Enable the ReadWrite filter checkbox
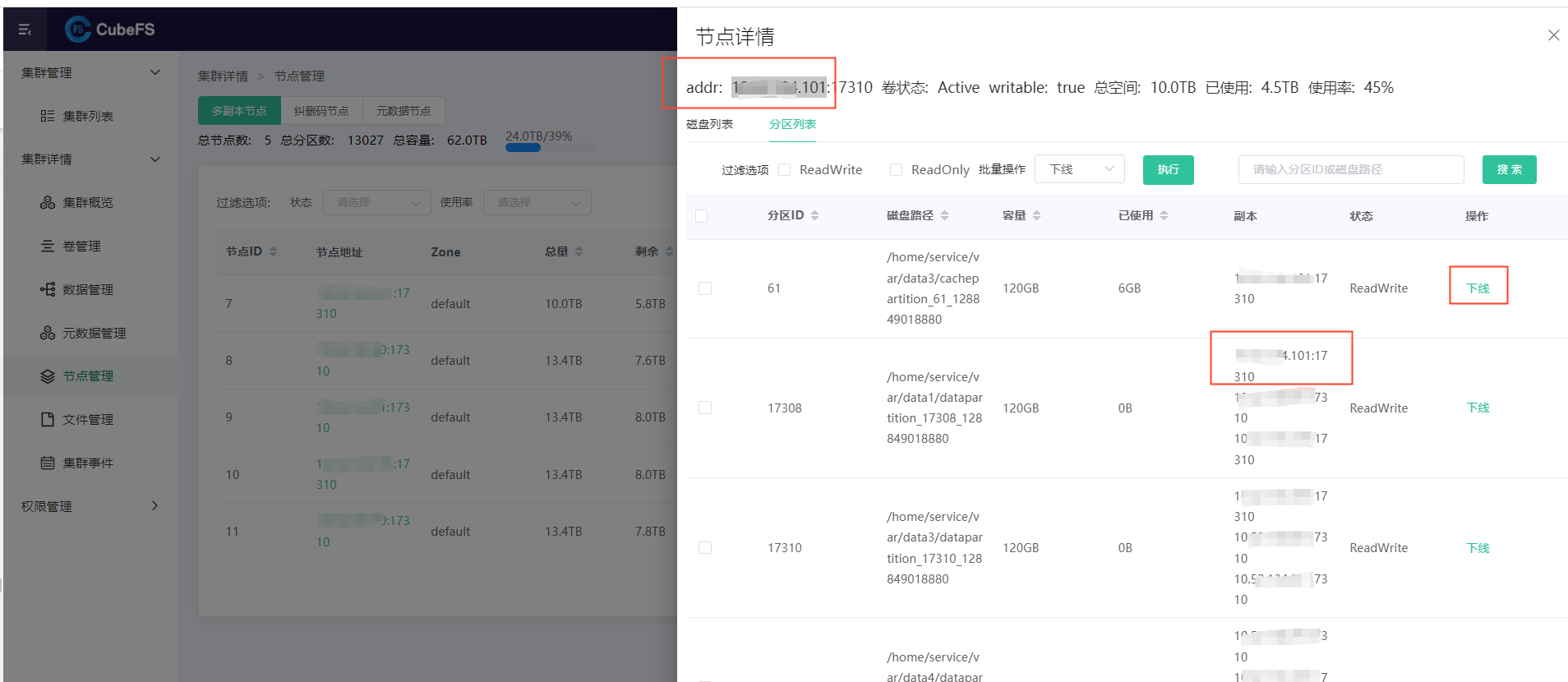This screenshot has width=1568, height=682. (785, 169)
